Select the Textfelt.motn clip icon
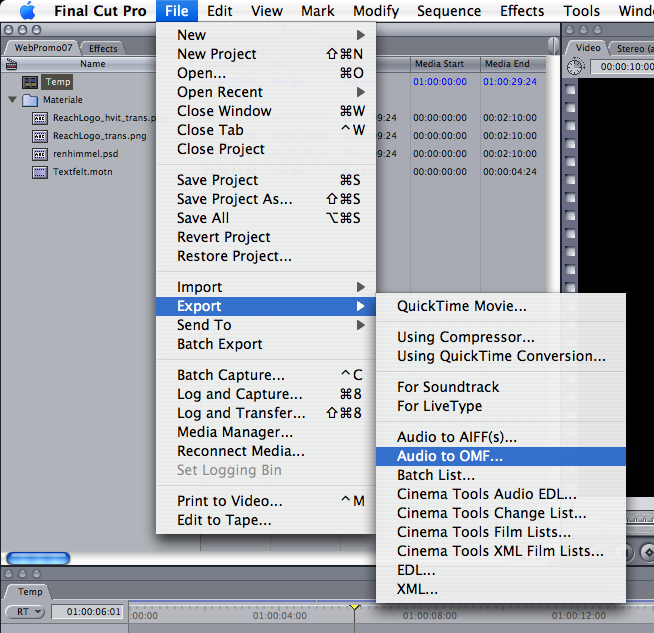The width and height of the screenshot is (654, 633). [40, 172]
